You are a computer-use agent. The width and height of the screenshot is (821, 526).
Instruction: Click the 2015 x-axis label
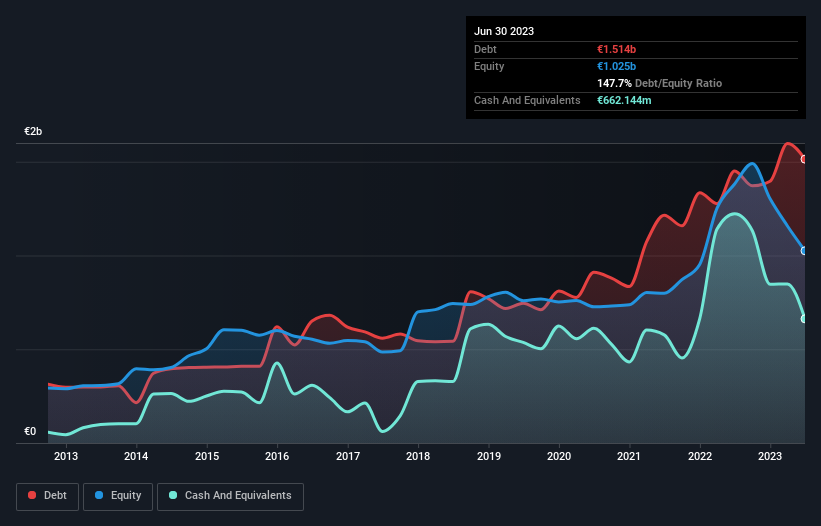point(207,456)
